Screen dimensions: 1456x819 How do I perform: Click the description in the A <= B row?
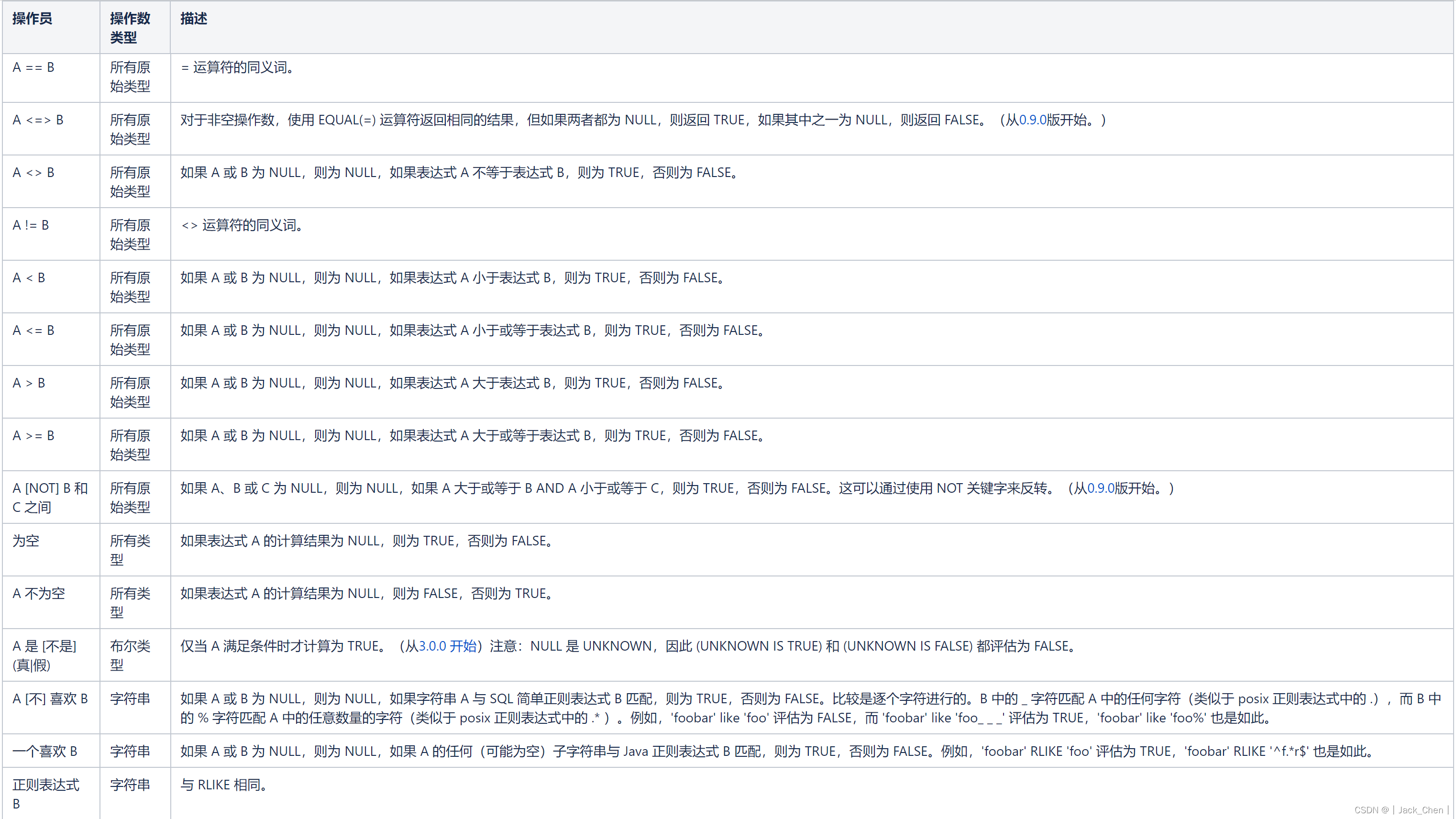(473, 330)
